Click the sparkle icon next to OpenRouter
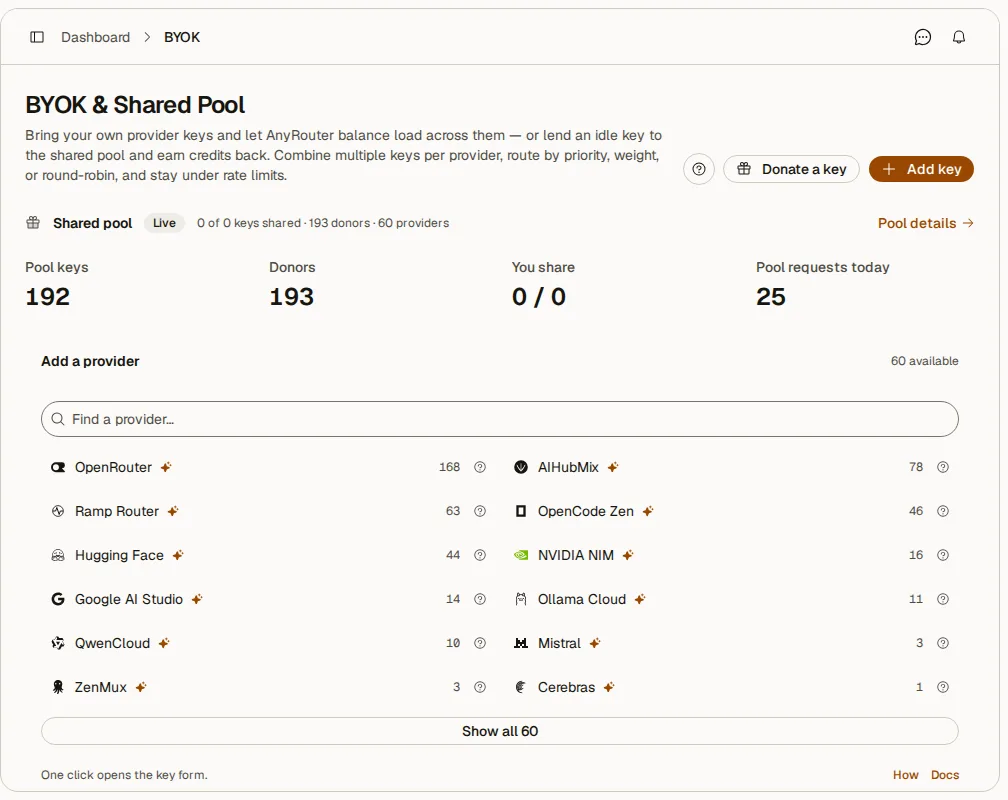The image size is (1008, 800). (x=166, y=468)
